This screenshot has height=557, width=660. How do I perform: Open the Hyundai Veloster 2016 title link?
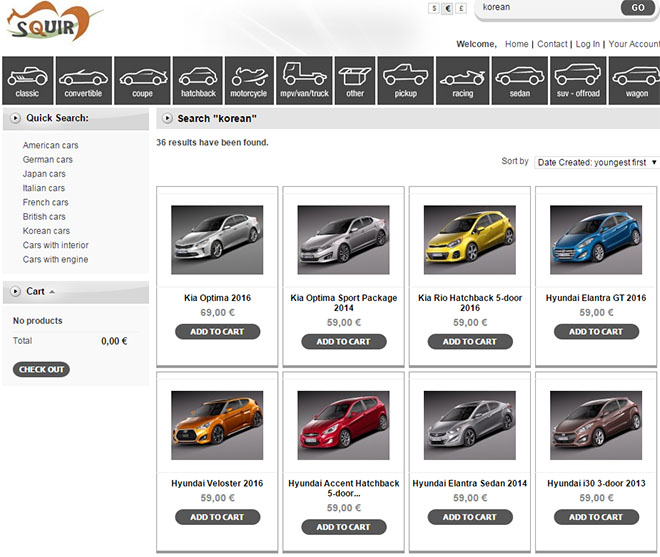[217, 483]
